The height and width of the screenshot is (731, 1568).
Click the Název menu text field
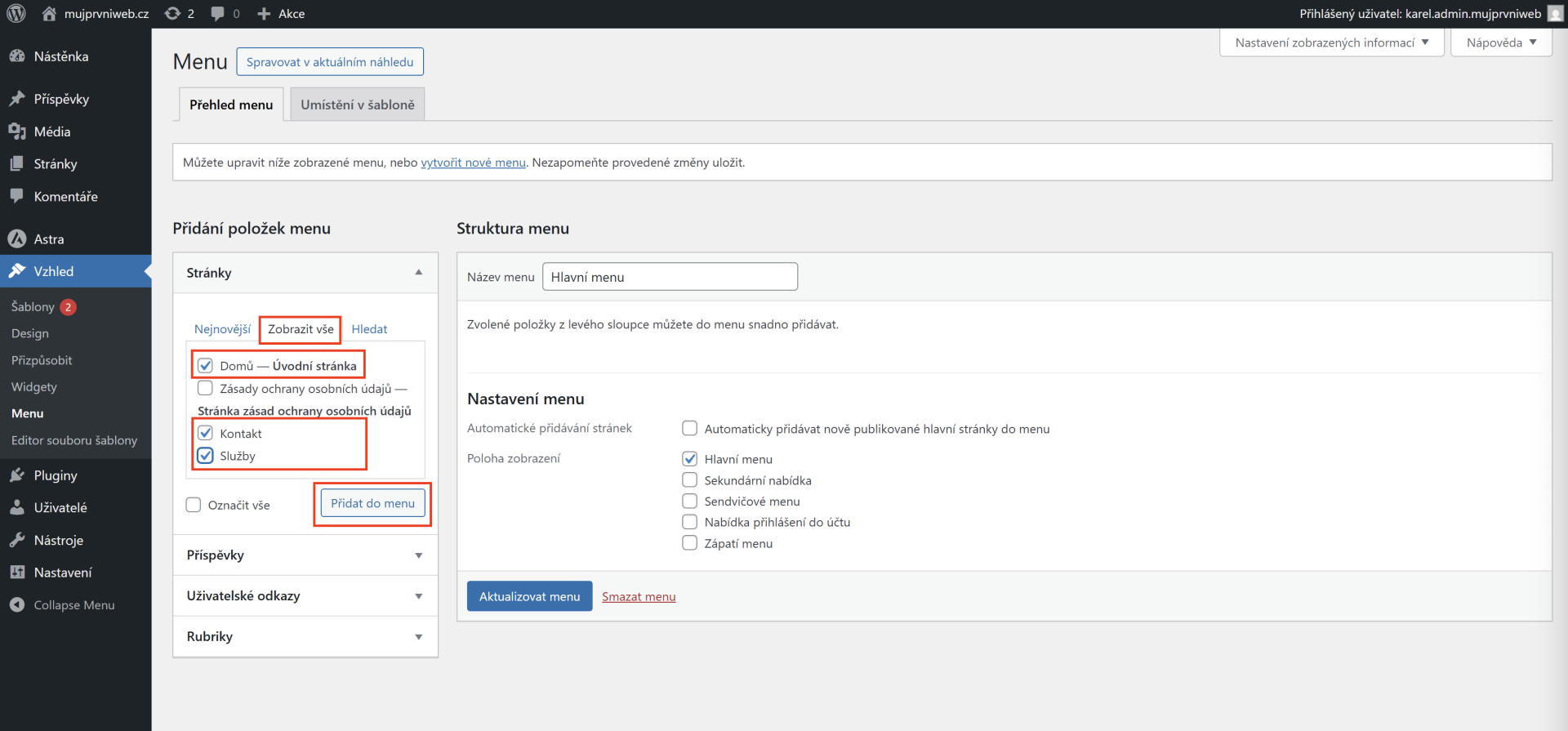(670, 277)
